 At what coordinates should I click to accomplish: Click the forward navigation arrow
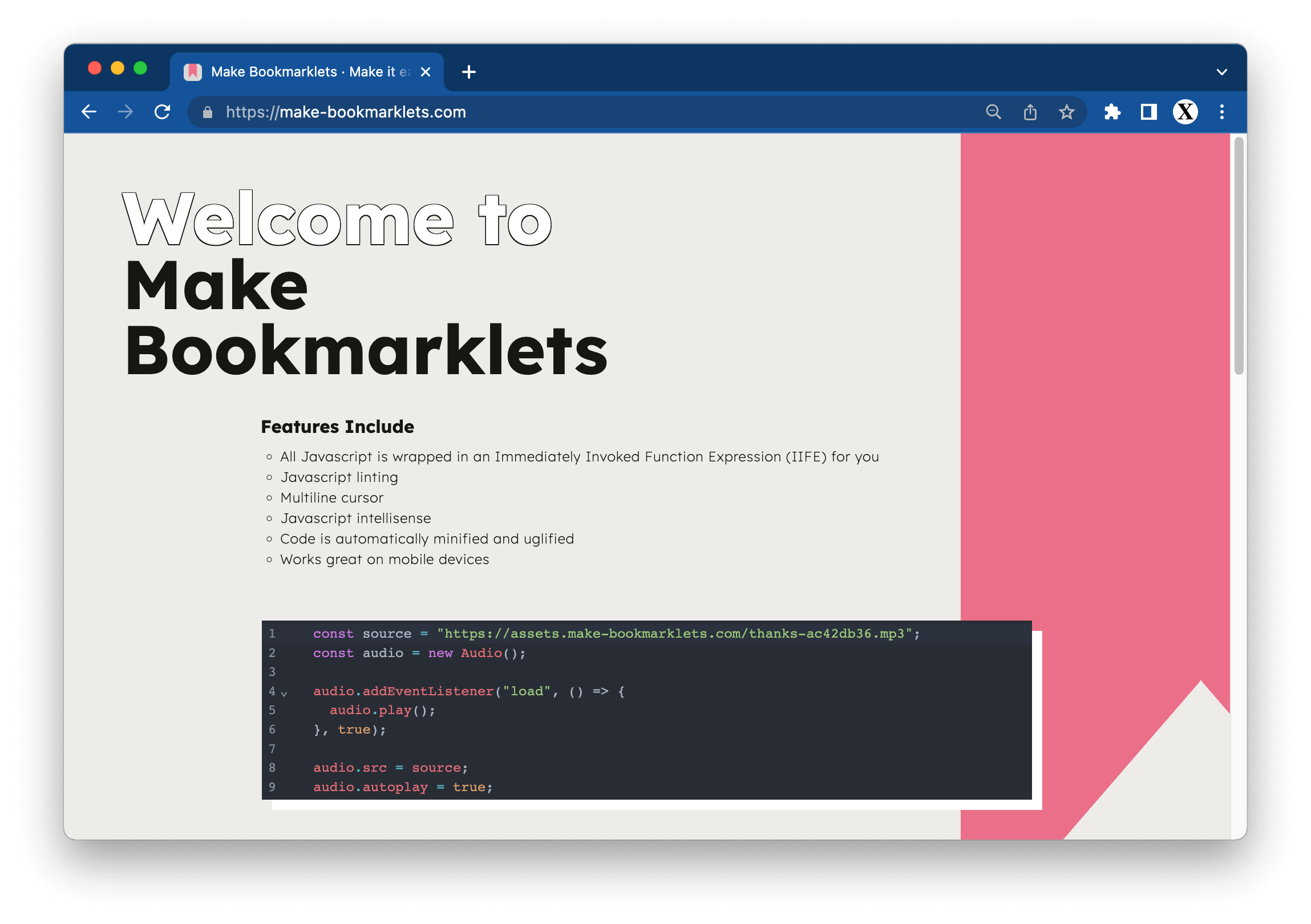click(x=126, y=112)
